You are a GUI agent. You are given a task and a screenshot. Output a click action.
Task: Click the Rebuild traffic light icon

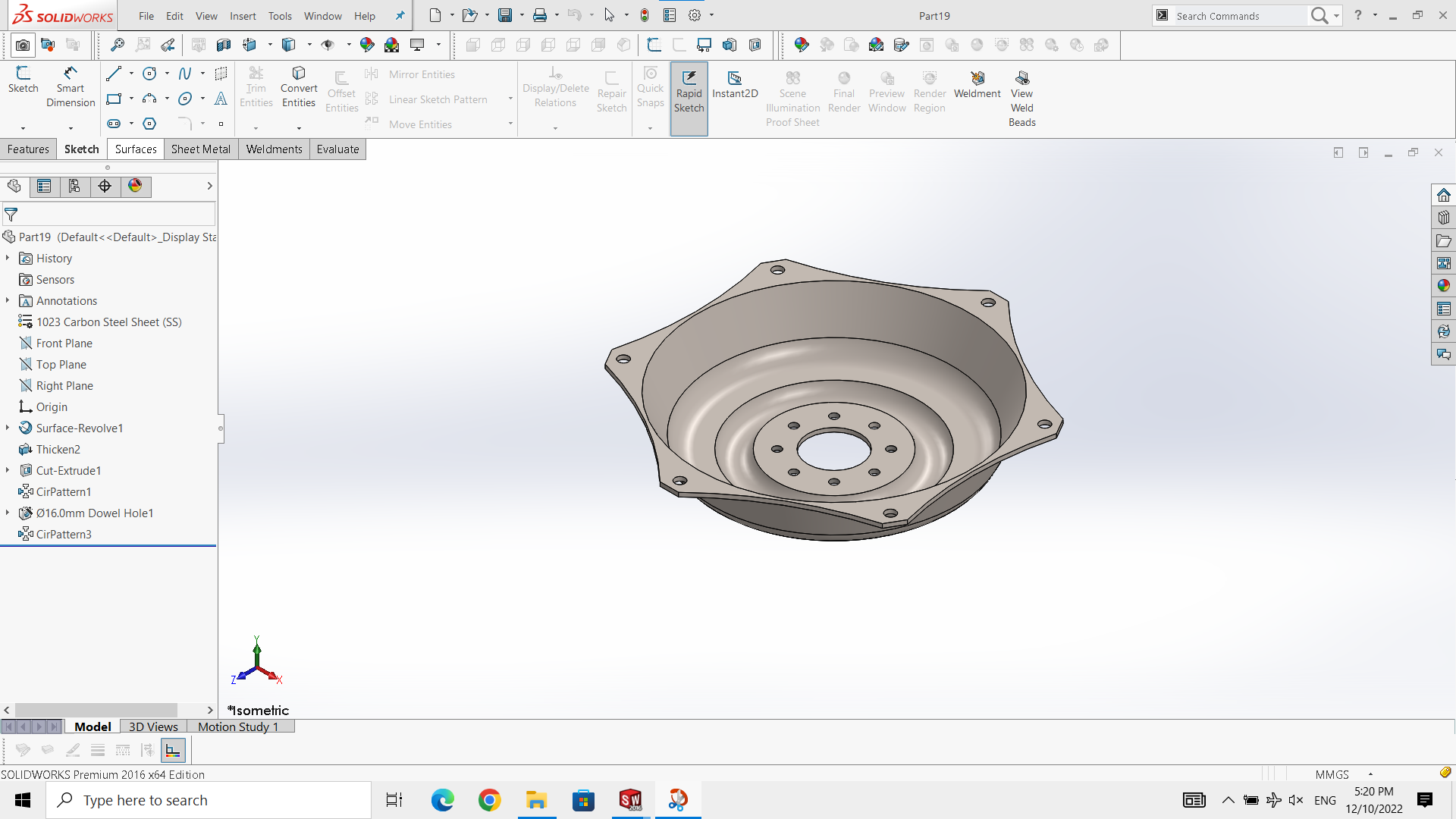[645, 15]
